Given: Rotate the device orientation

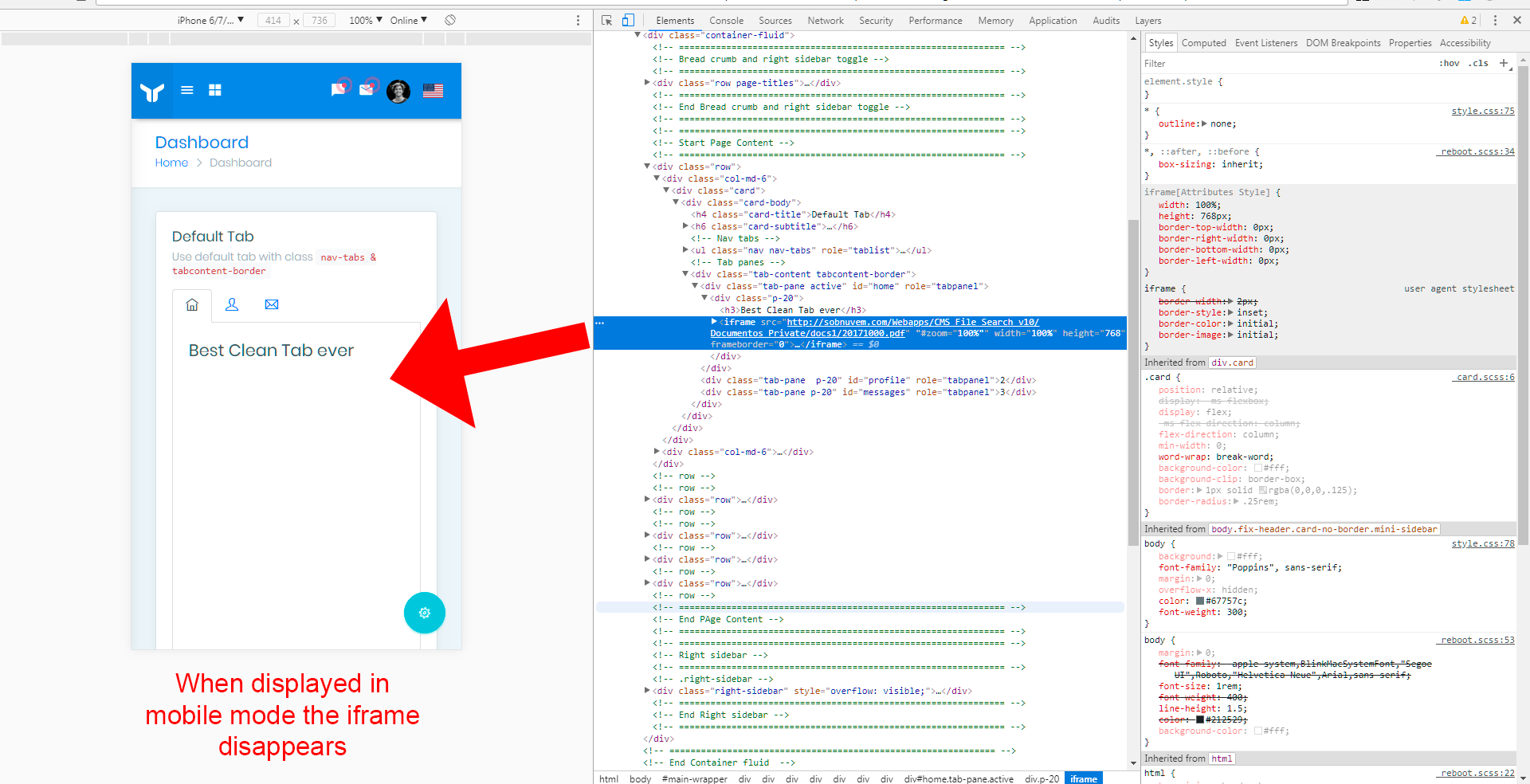Looking at the screenshot, I should click(x=450, y=20).
